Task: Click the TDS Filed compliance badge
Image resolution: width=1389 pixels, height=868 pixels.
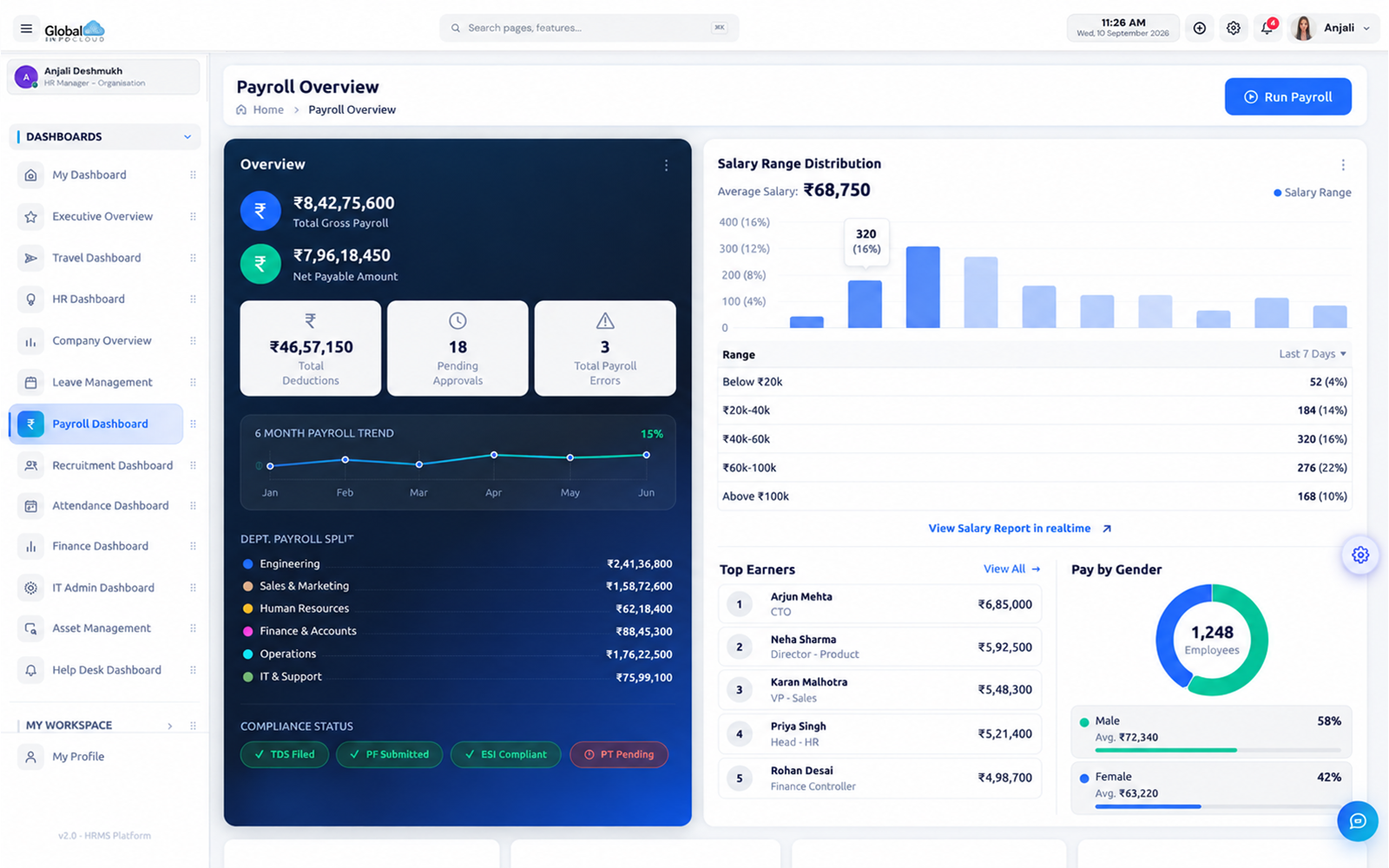Action: pos(285,754)
